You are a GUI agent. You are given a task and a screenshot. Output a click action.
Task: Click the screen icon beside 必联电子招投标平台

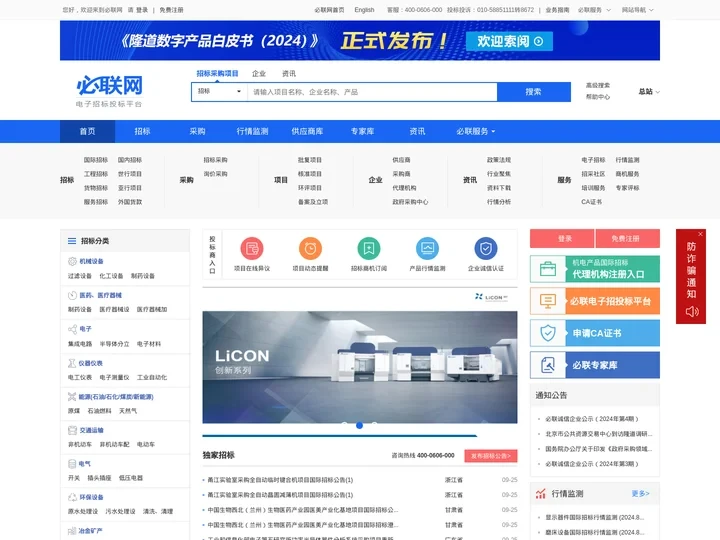point(548,301)
